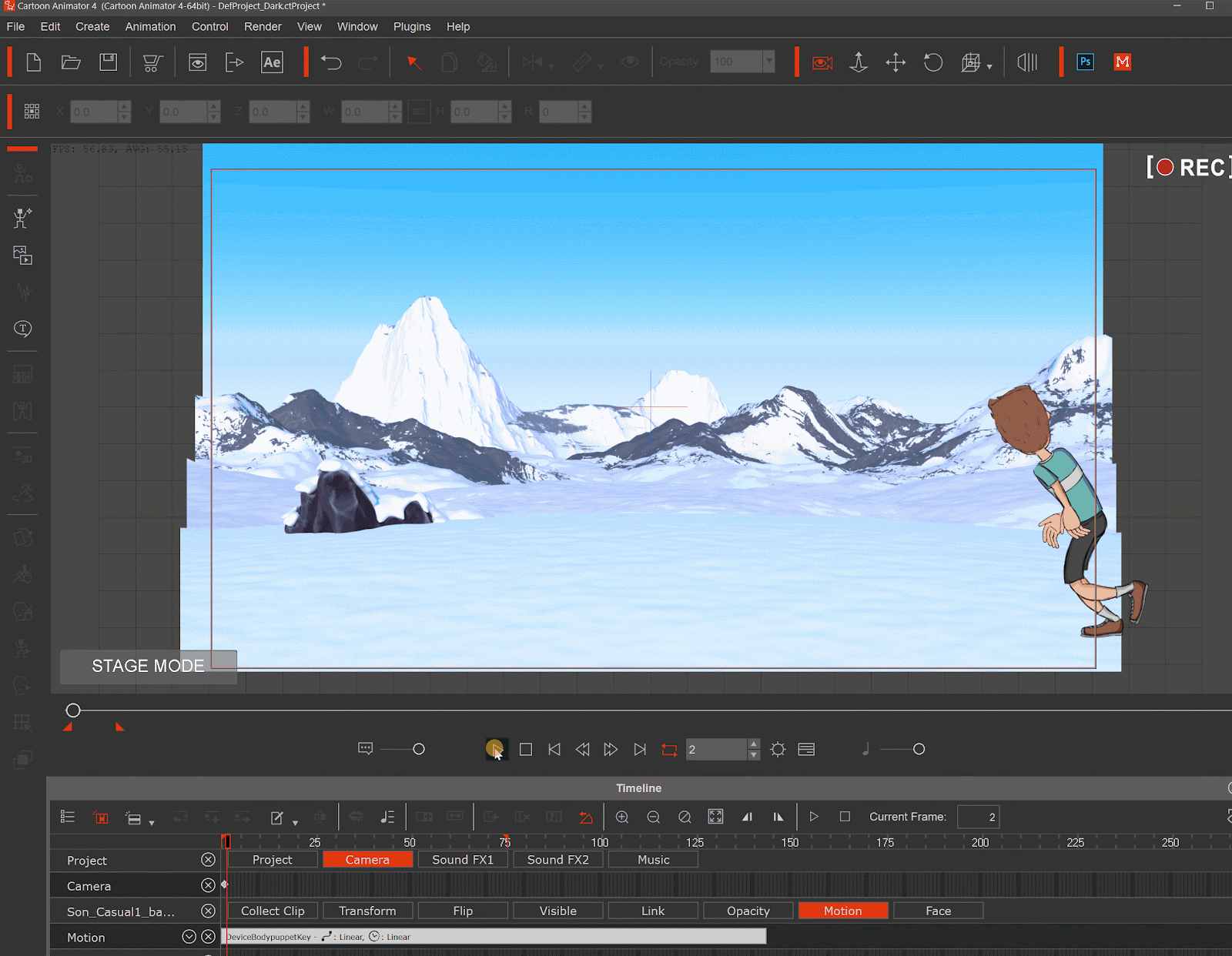Open the dropdown next to the edit clip icon

295,821
